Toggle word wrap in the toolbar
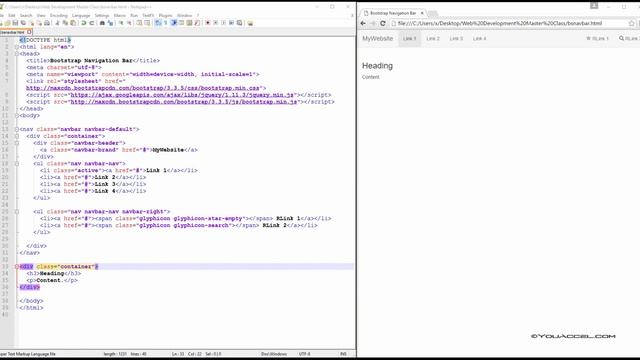Screen dimensions: 640x360 (x=158, y=23)
